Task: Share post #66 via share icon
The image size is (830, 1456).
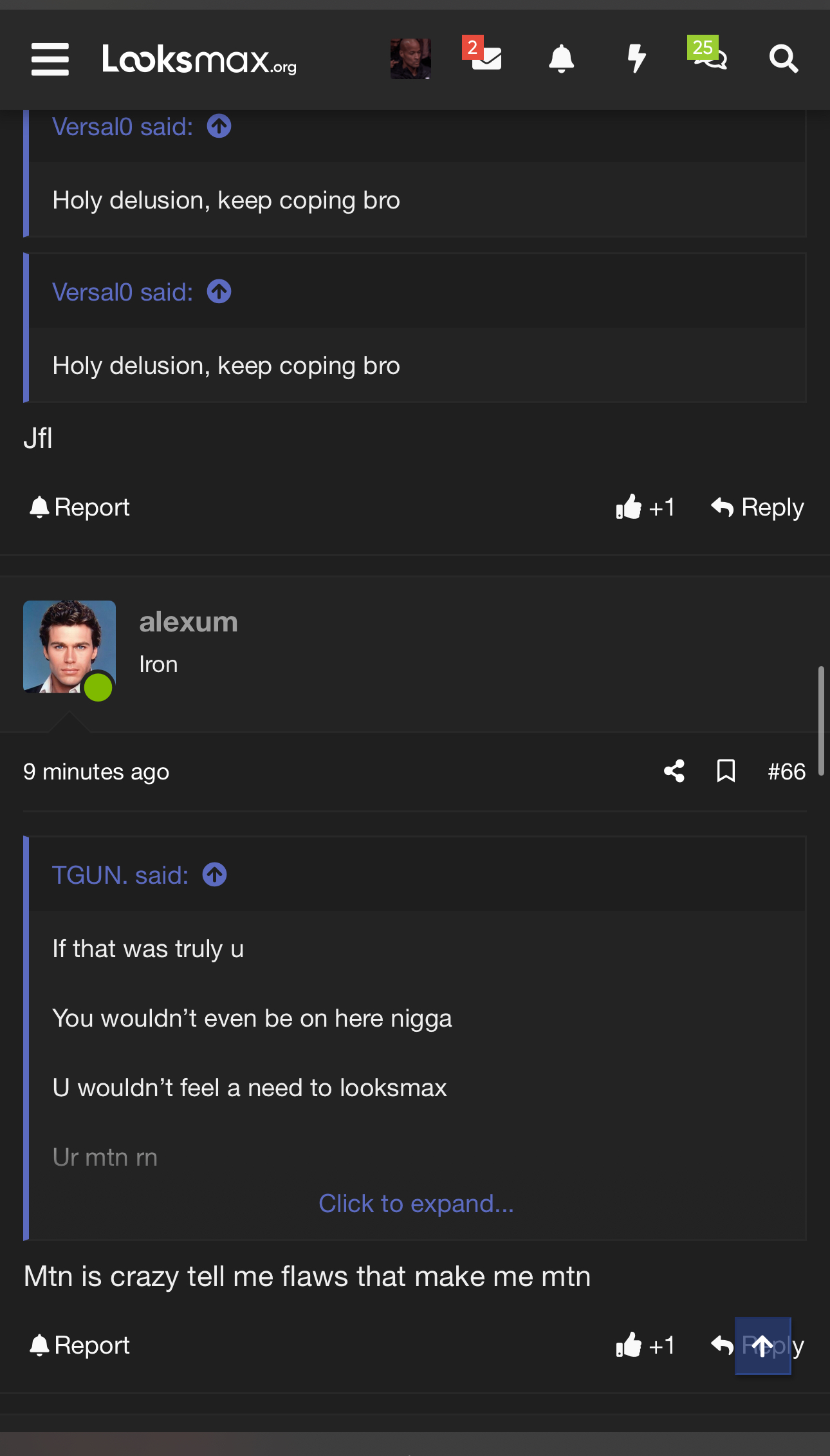Action: [674, 770]
